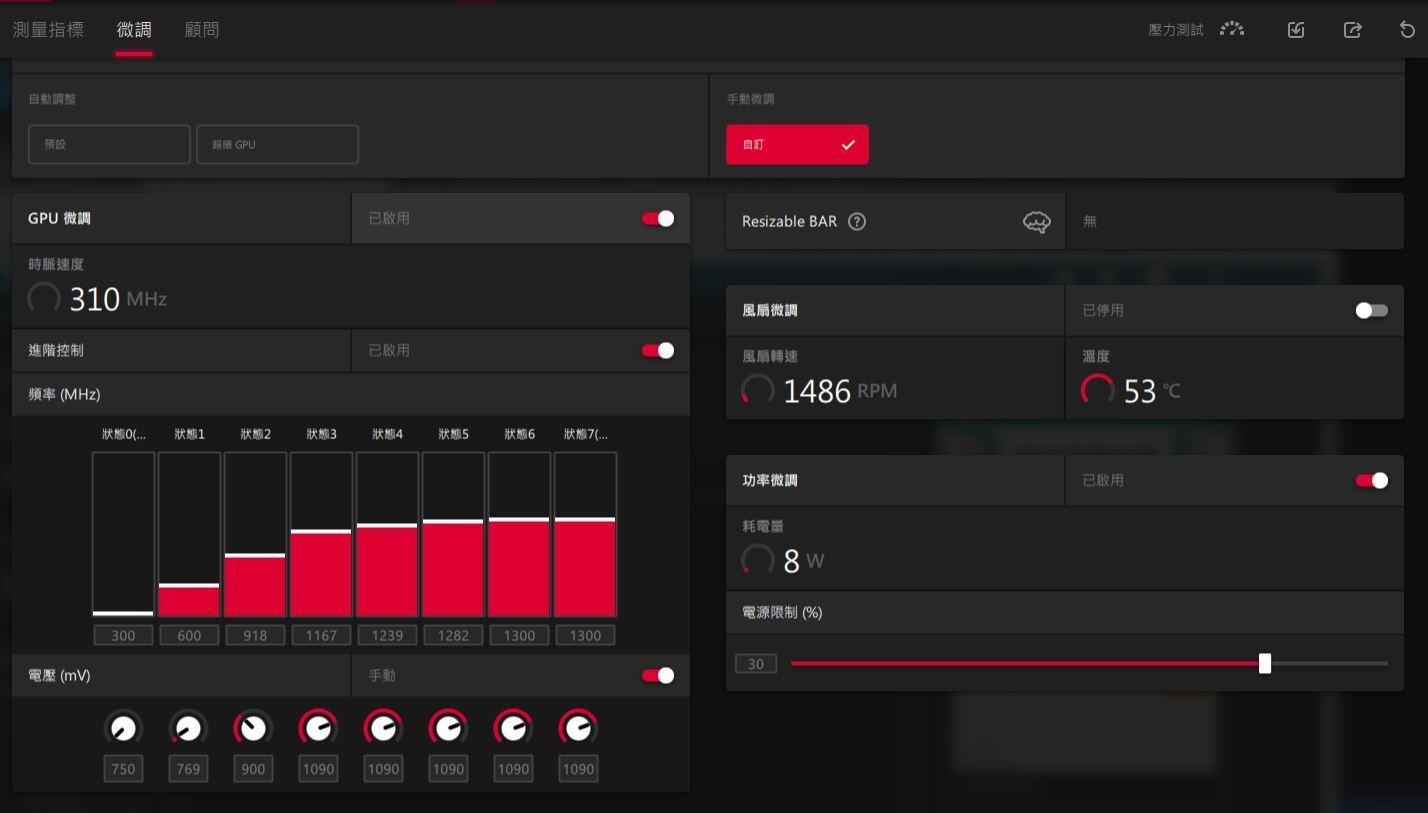Click the 53 °C temperature reading
This screenshot has height=813, width=1428.
[1152, 390]
